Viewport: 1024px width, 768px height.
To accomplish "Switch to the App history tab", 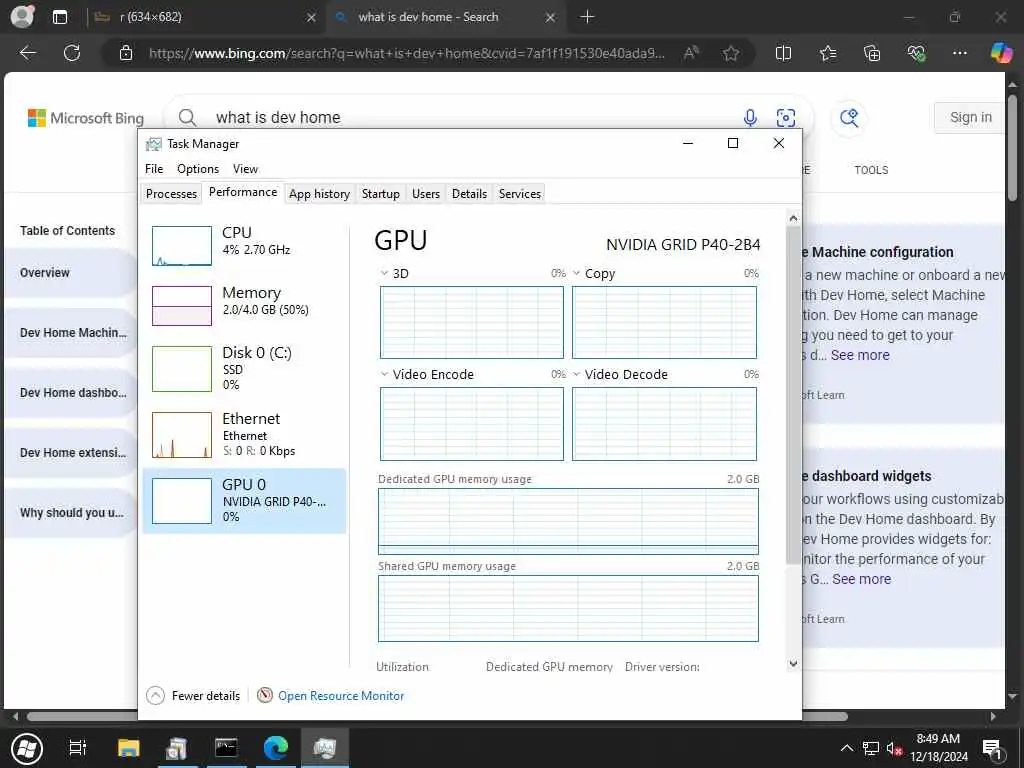I will [x=319, y=193].
